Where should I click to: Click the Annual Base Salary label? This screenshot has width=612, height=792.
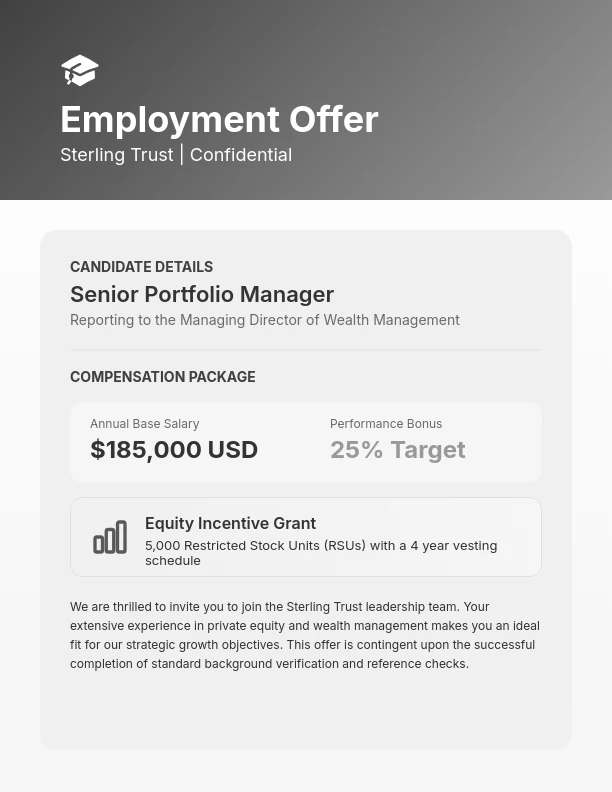coord(144,424)
